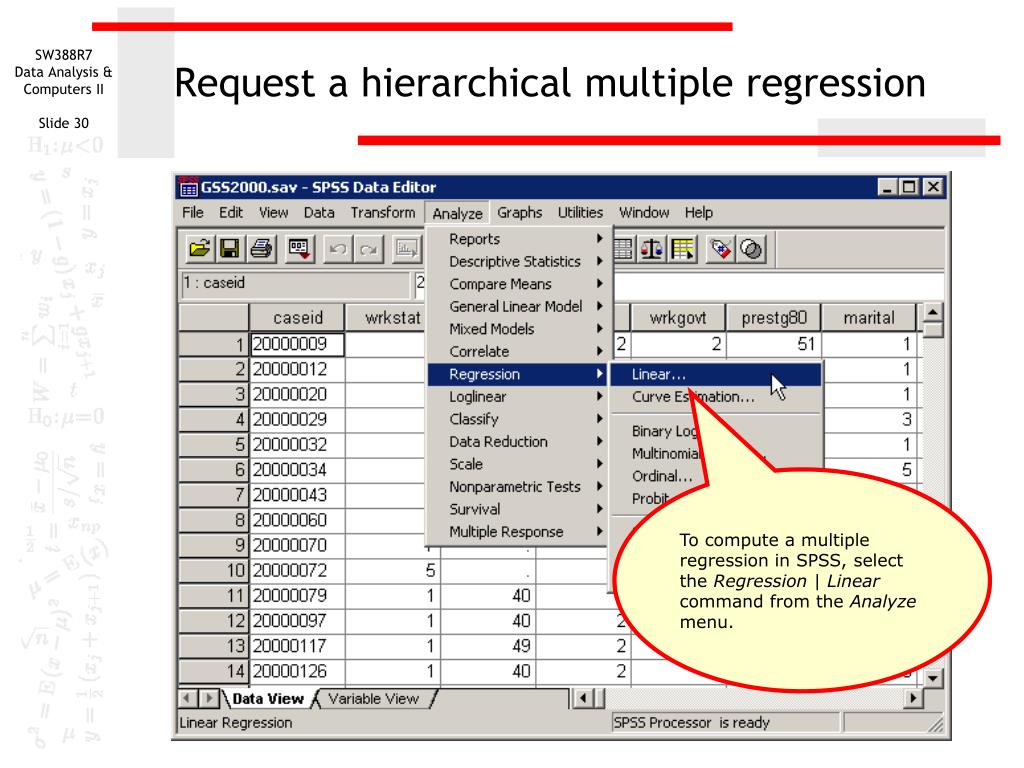Open the Transform menu
The width and height of the screenshot is (1024, 768).
(x=383, y=213)
